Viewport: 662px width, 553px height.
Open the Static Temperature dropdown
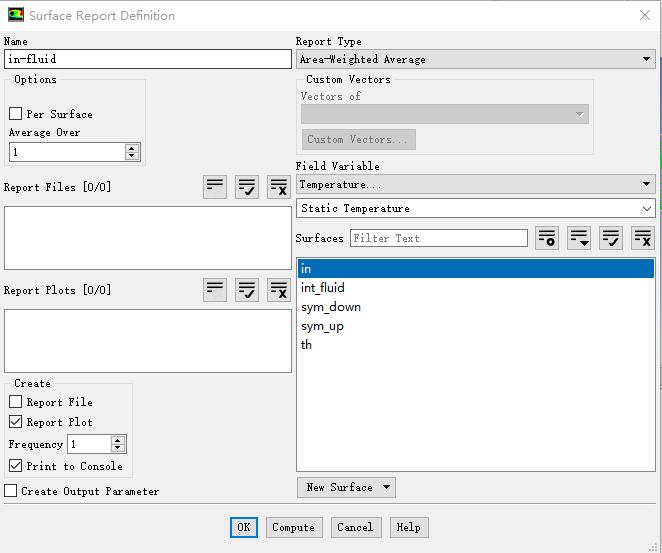coord(475,208)
